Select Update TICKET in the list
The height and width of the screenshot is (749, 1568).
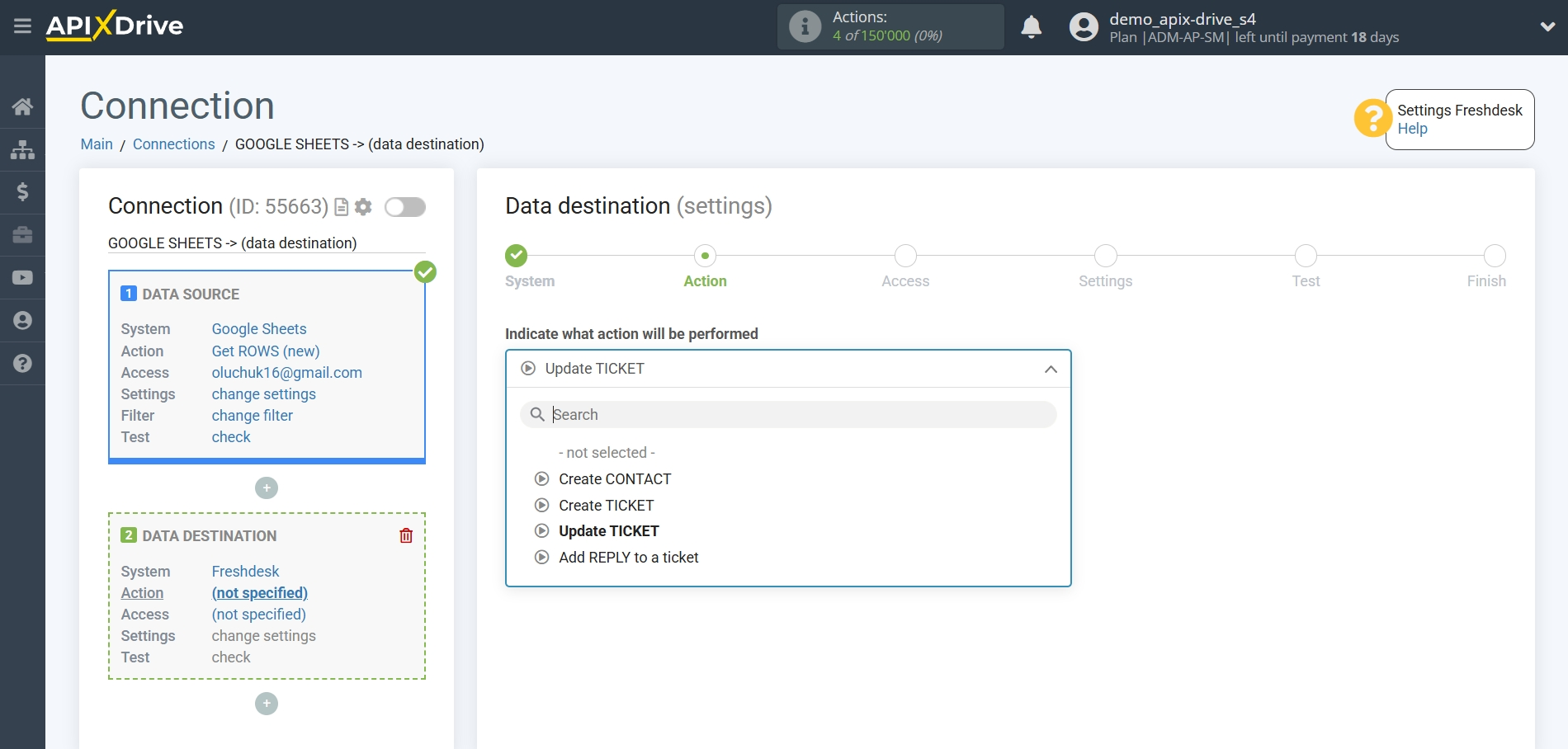pyautogui.click(x=608, y=531)
